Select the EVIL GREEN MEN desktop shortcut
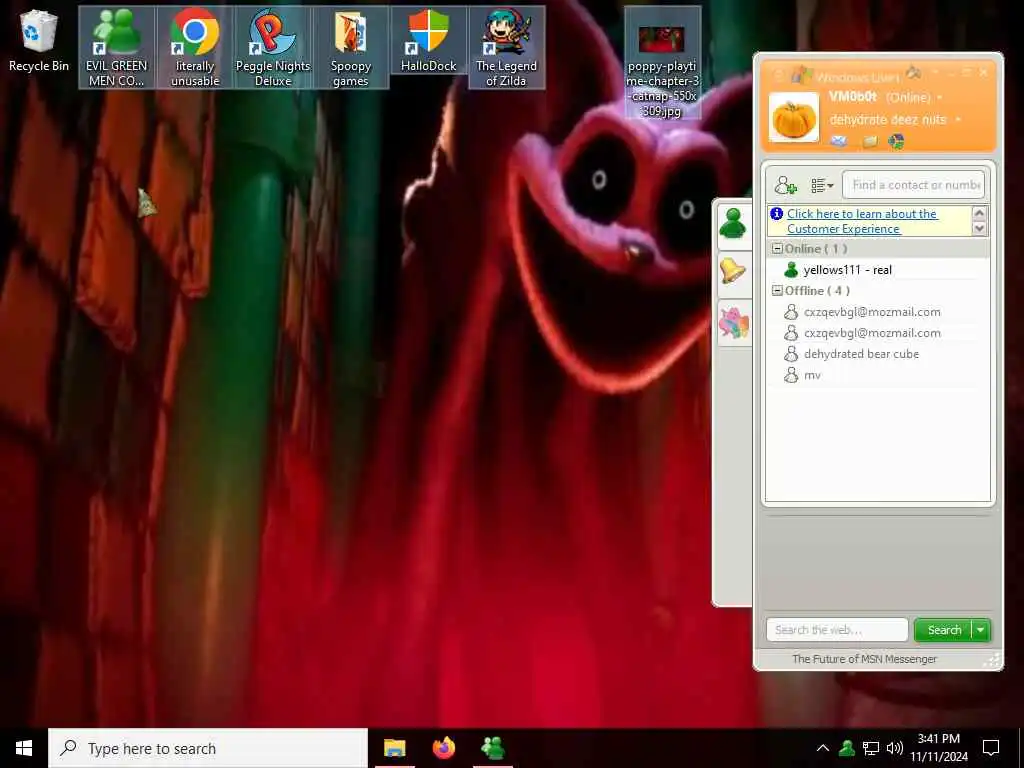The image size is (1024, 768). click(117, 48)
